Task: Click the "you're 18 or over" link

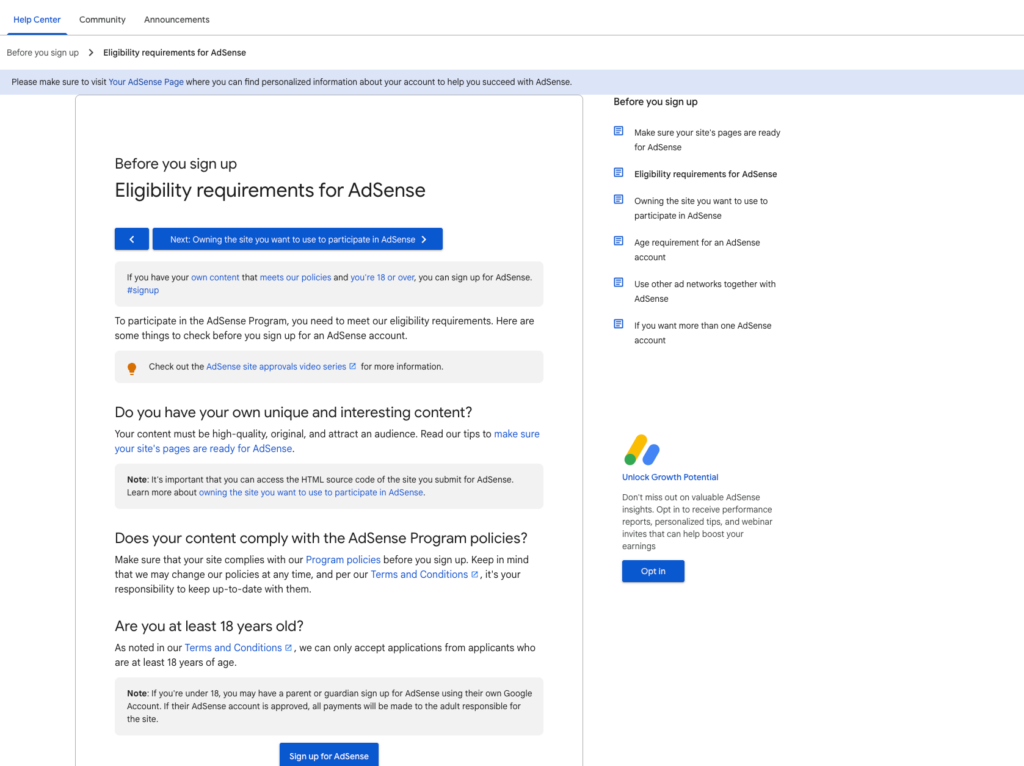Action: tap(382, 278)
